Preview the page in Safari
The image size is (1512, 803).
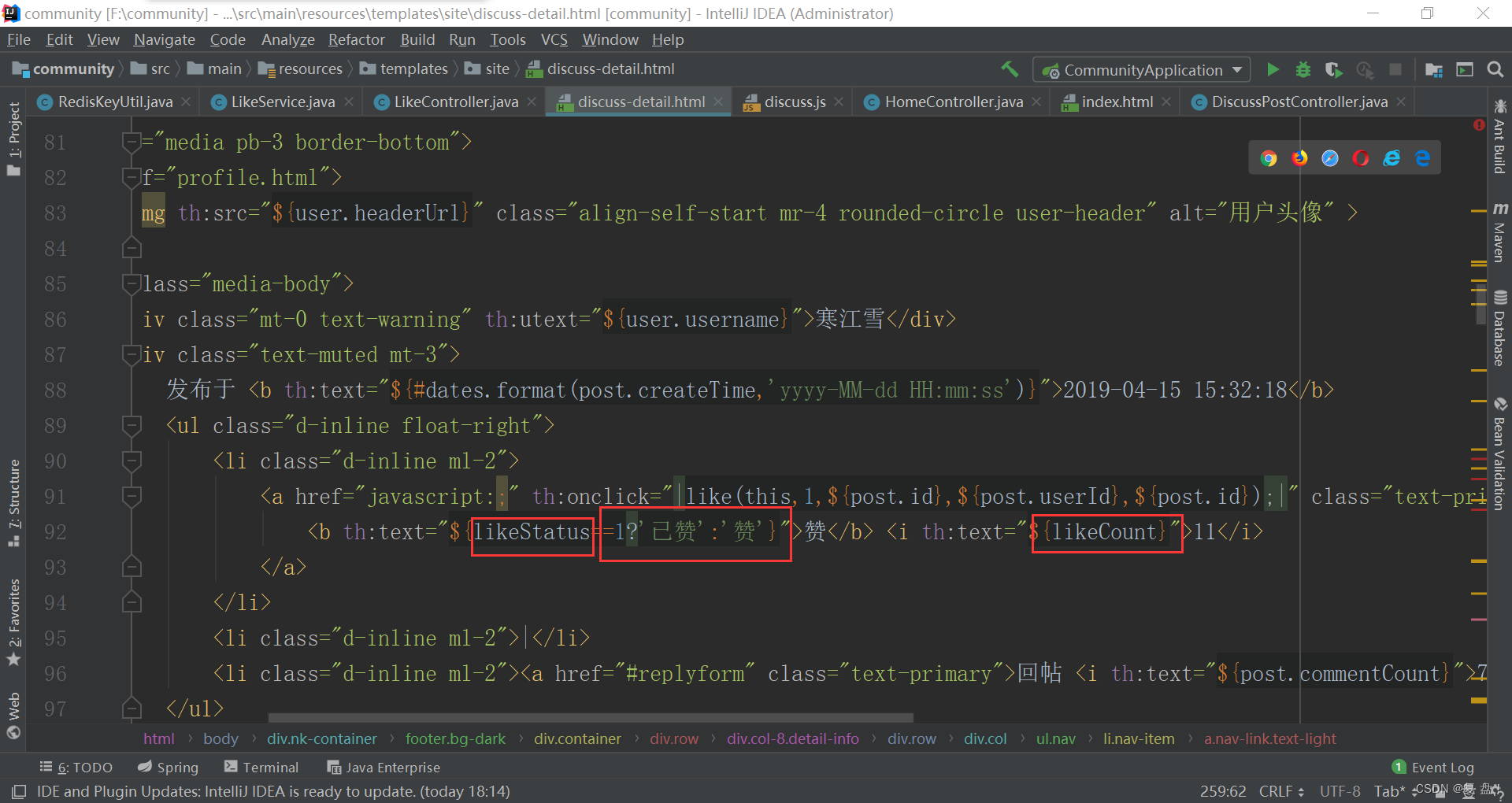[1330, 158]
